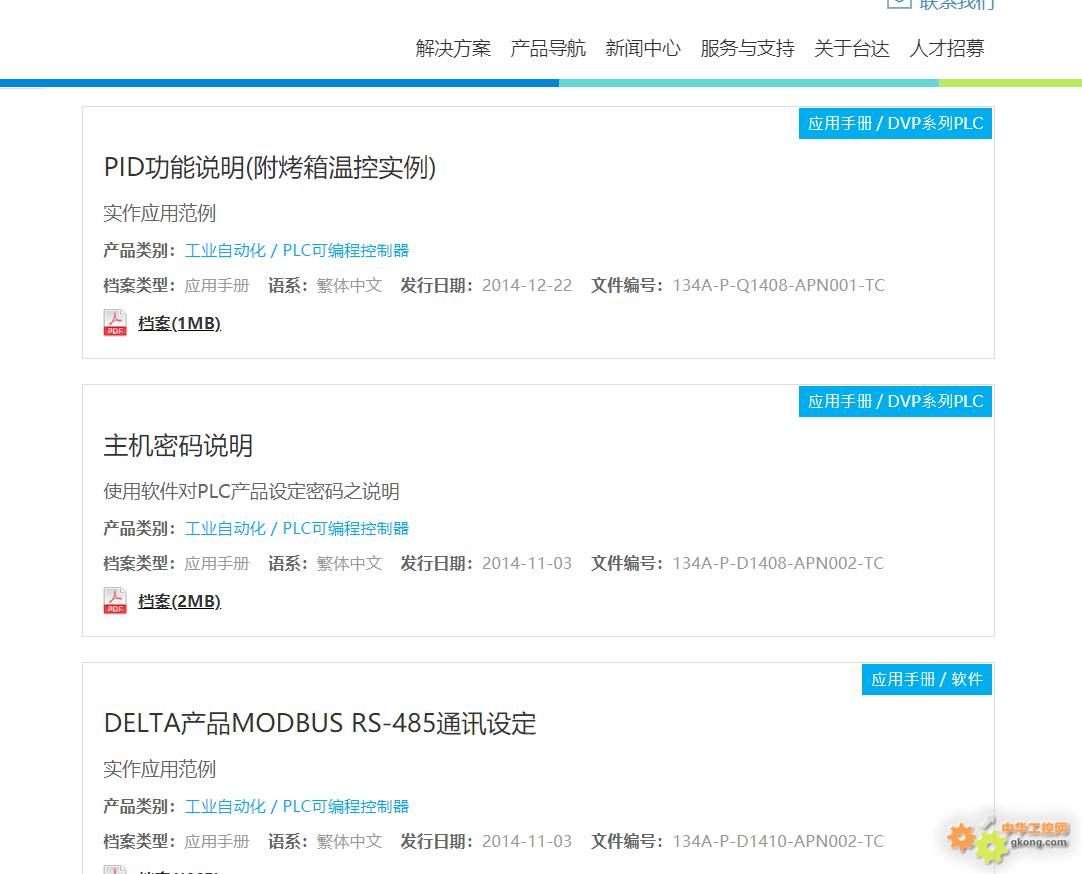1082x874 pixels.
Task: Click the 实作应用范例 subtitle under PID功能说明
Action: click(159, 213)
